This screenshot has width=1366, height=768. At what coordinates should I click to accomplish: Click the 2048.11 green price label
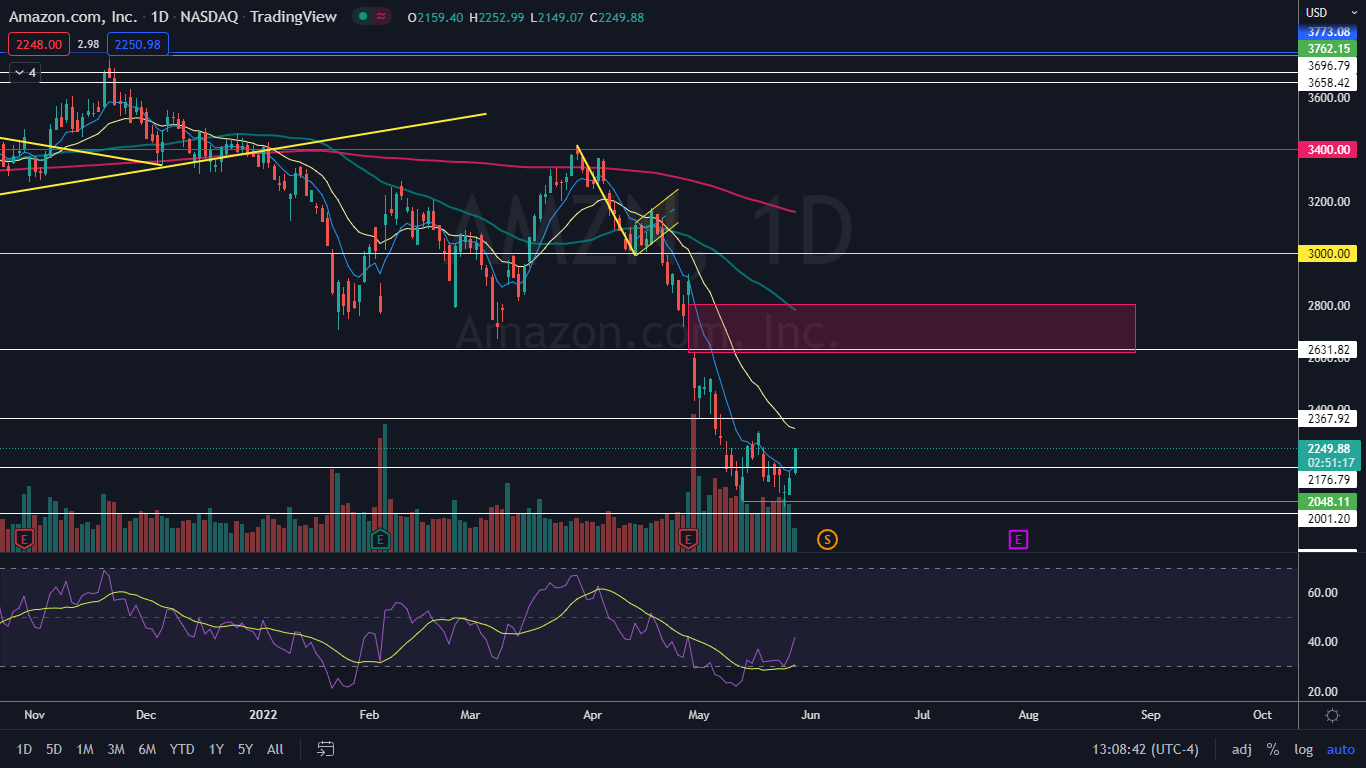[x=1328, y=501]
